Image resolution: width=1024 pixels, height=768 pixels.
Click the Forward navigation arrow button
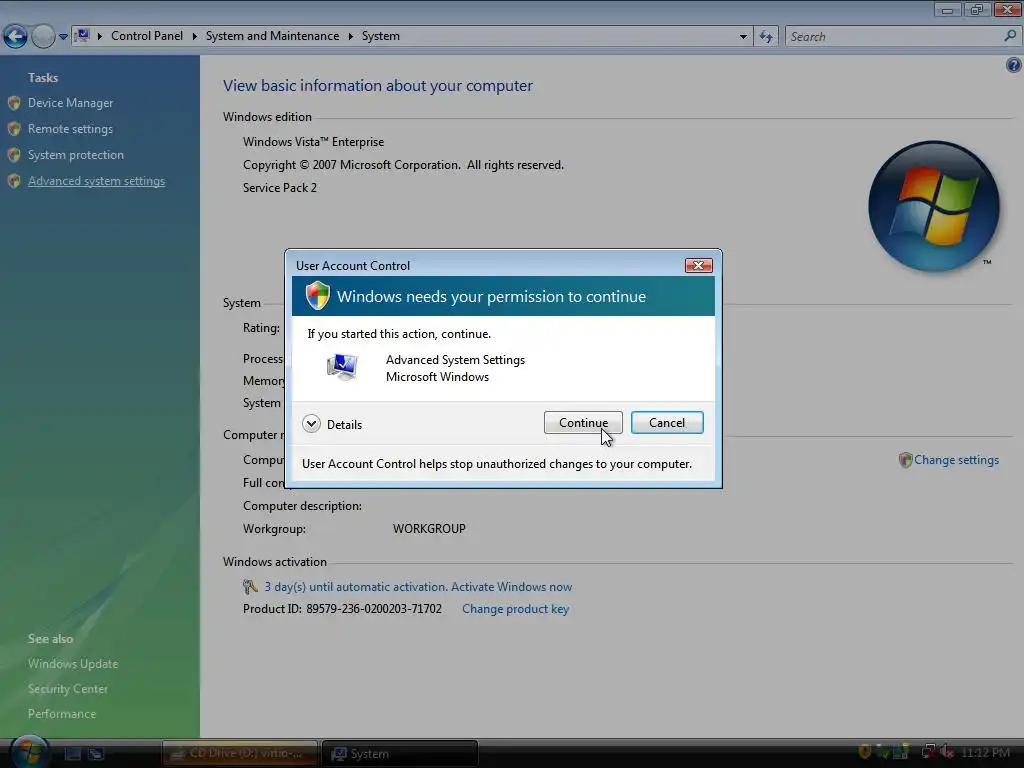43,37
